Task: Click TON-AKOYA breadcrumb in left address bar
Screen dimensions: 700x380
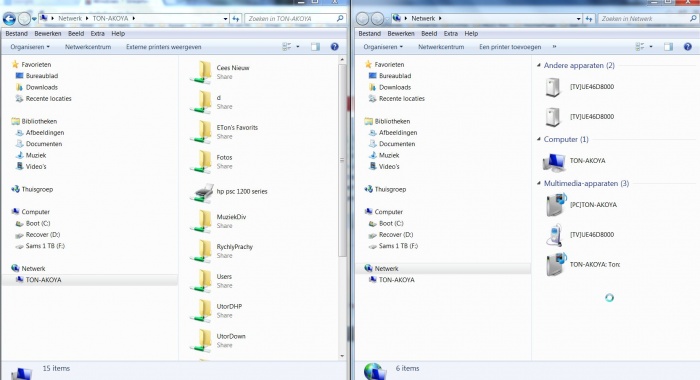Action: coord(110,18)
